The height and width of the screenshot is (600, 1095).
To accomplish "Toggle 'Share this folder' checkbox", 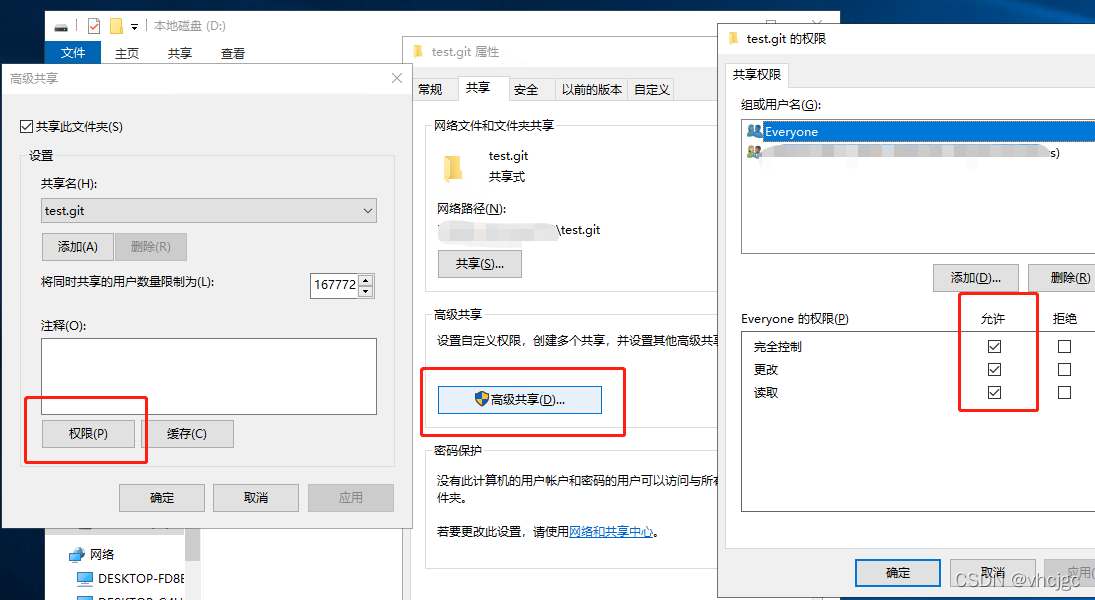I will pyautogui.click(x=27, y=126).
